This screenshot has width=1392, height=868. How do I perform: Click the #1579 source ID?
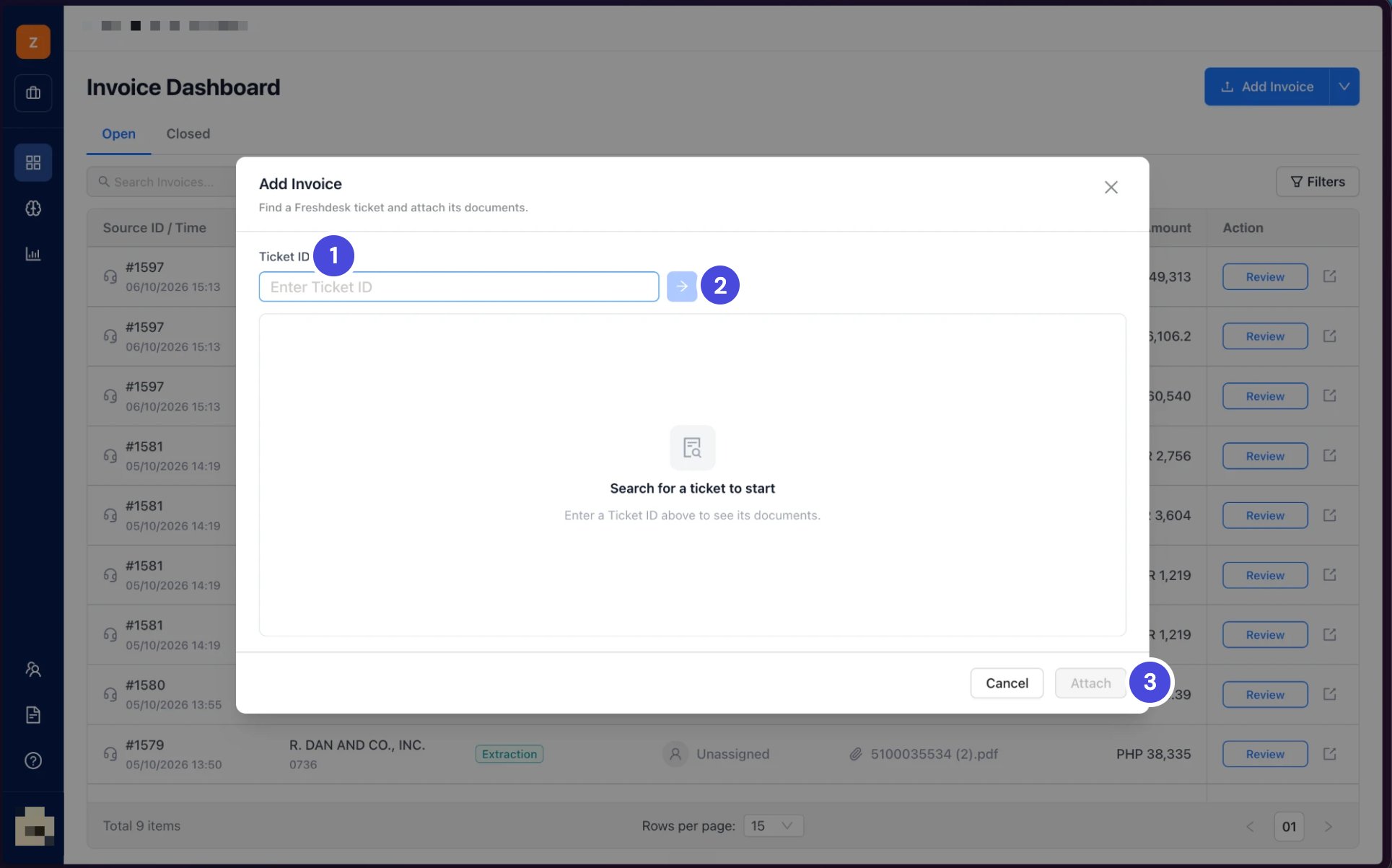click(145, 745)
